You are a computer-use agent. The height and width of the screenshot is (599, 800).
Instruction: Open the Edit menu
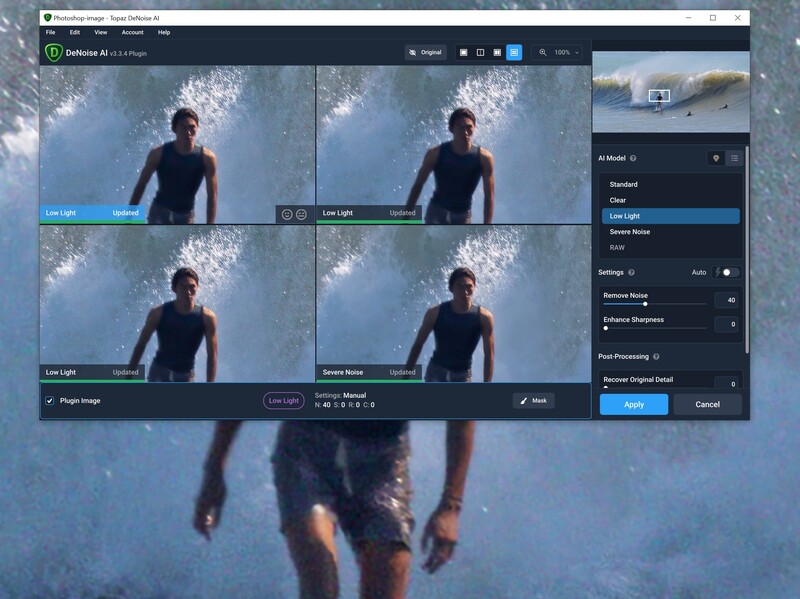[74, 32]
